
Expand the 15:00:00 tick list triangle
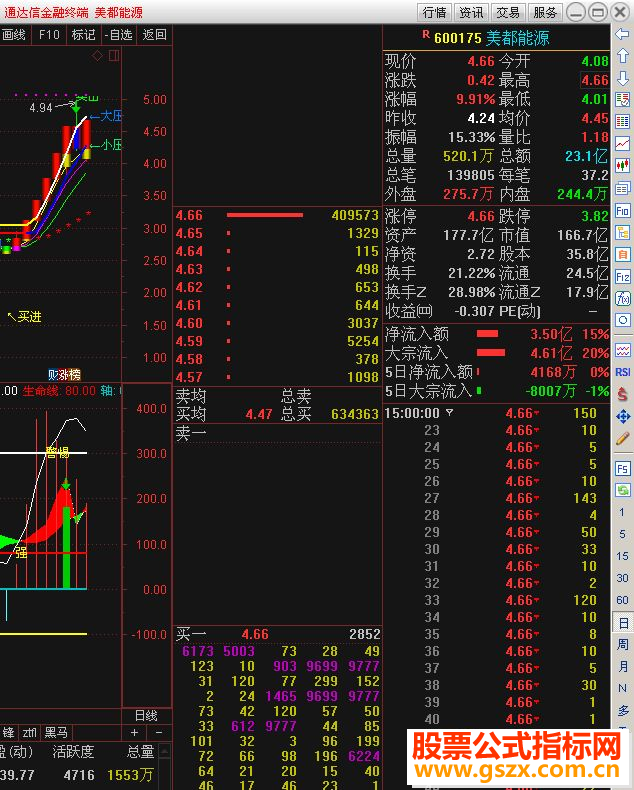point(450,413)
